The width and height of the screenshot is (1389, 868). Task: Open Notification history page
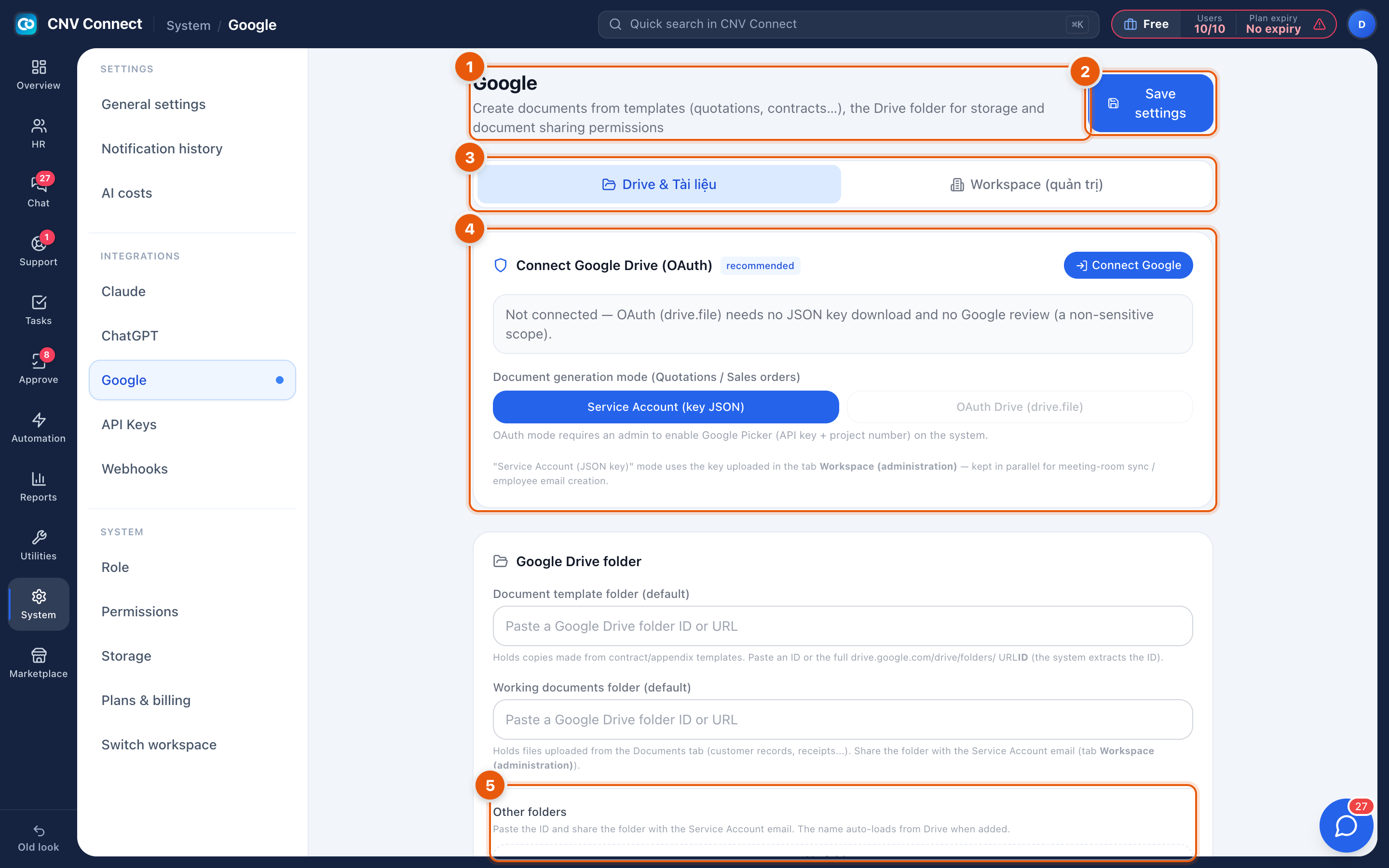[192, 149]
